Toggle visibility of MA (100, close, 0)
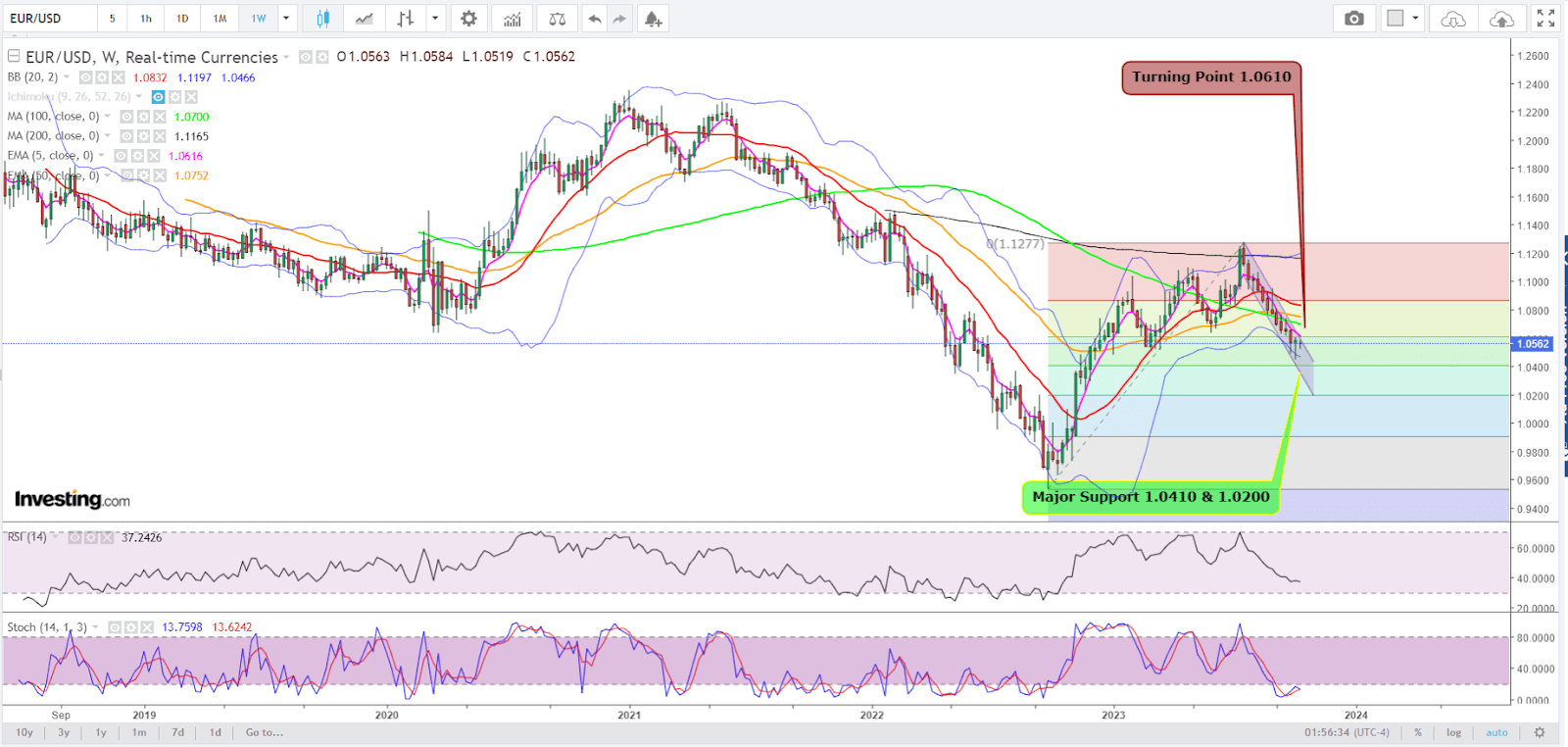The height and width of the screenshot is (747, 1568). [126, 117]
